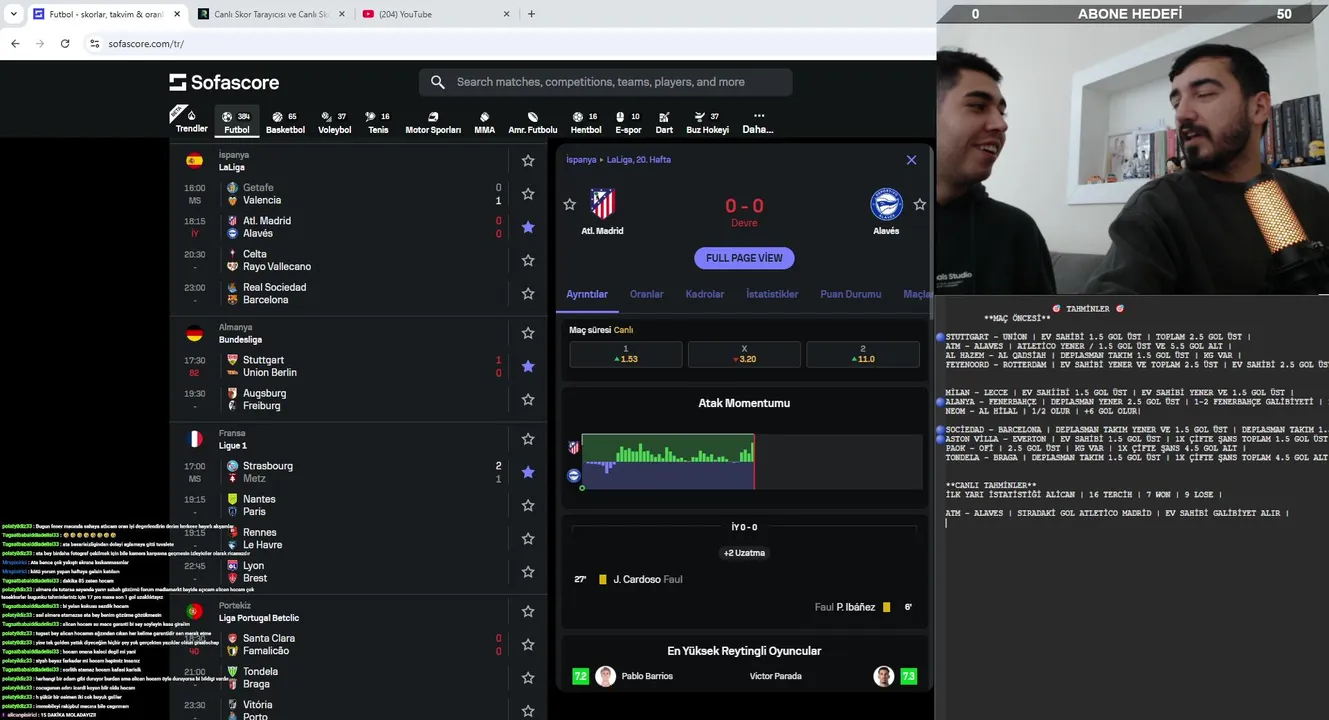The height and width of the screenshot is (720, 1329).
Task: Switch to the Puan Durumu tab
Action: pos(850,294)
